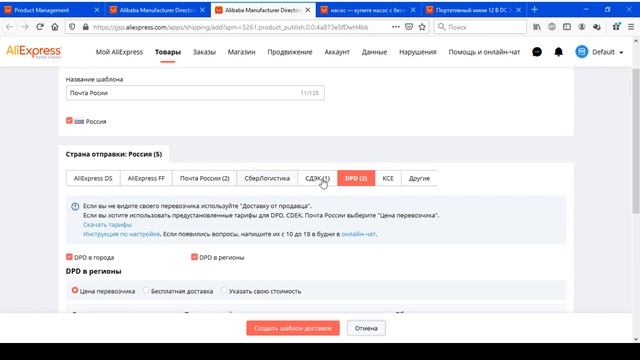The width and height of the screenshot is (640, 360).
Task: Open Помощь и онлайн-чат menu
Action: (x=484, y=52)
